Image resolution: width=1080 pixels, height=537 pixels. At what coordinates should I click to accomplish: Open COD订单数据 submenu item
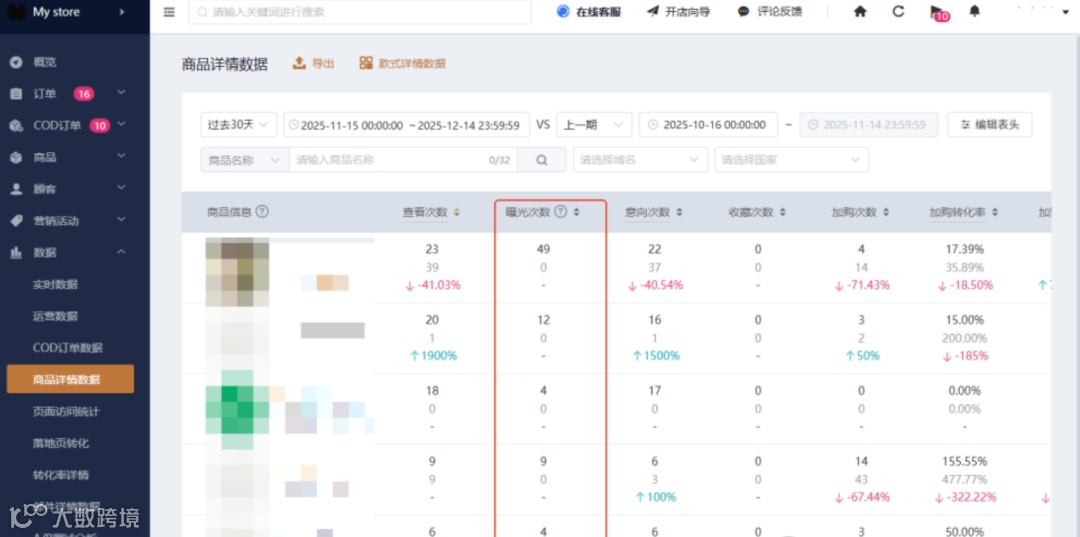pyautogui.click(x=68, y=348)
